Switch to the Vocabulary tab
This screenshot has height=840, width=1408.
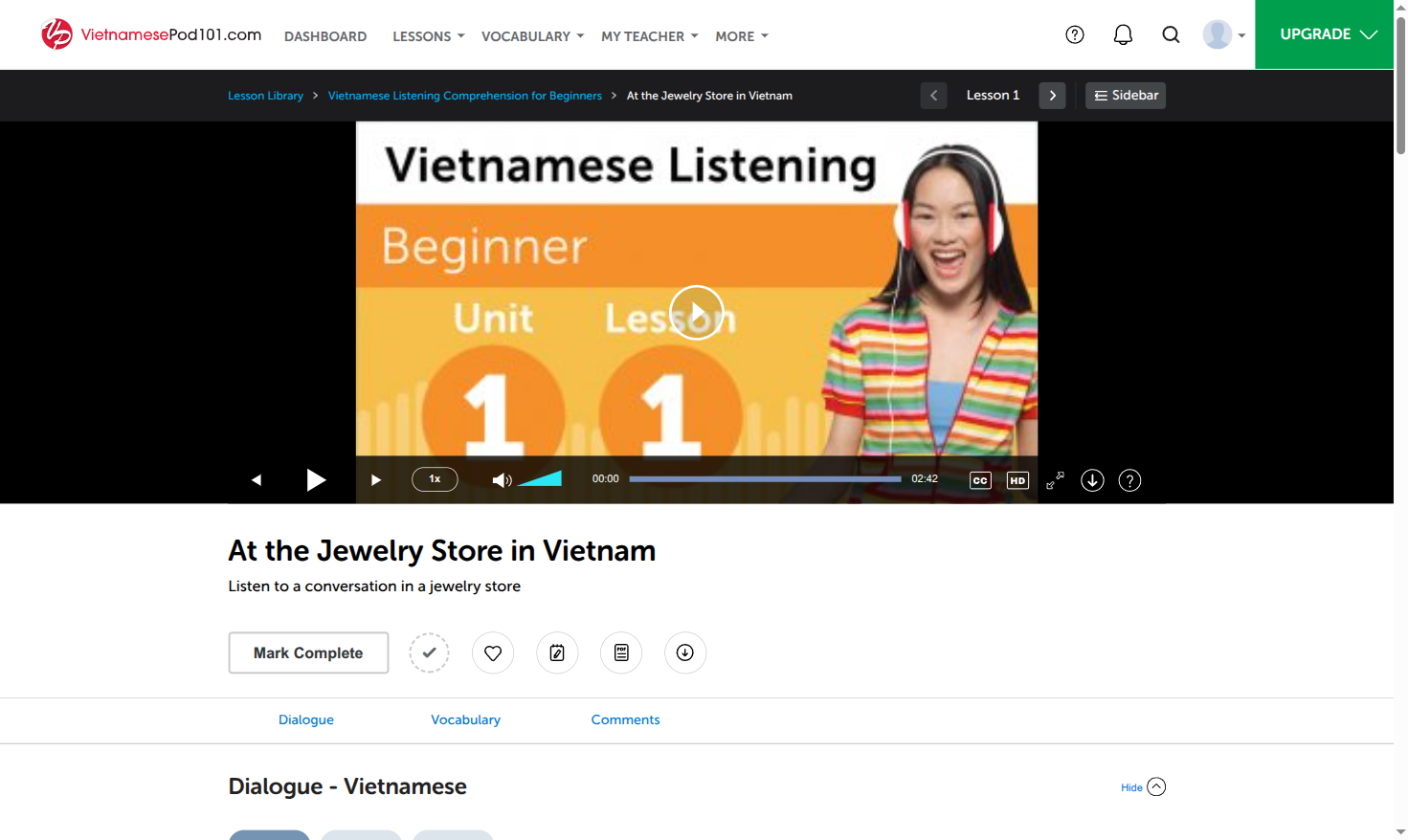[x=465, y=719]
